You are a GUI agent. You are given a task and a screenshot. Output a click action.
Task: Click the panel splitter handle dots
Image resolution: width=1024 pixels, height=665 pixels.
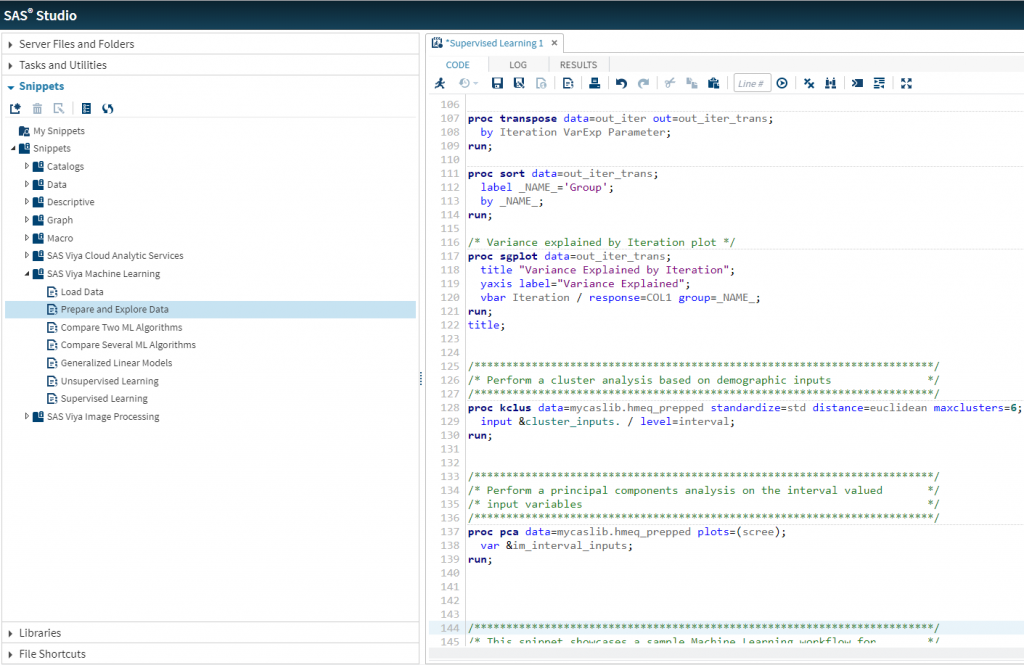pyautogui.click(x=421, y=378)
